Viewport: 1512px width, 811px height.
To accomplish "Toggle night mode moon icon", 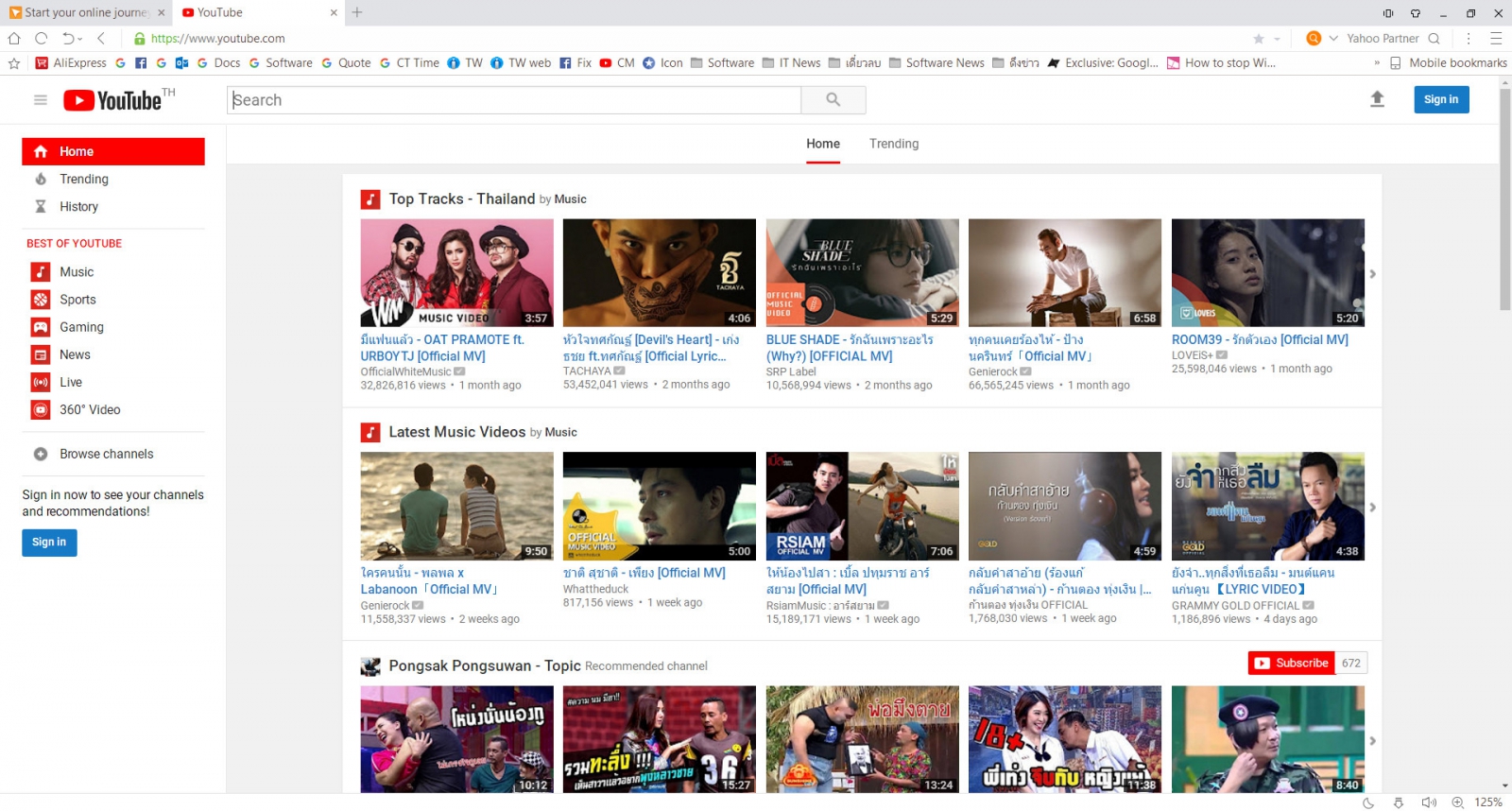I will pyautogui.click(x=1368, y=802).
